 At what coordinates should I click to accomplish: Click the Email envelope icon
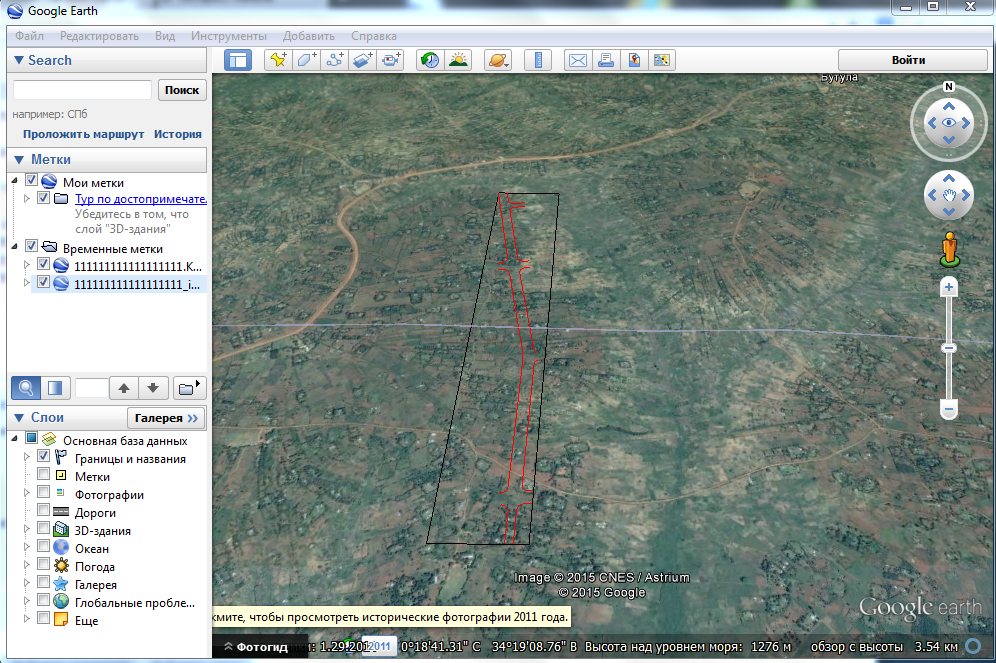click(x=577, y=60)
